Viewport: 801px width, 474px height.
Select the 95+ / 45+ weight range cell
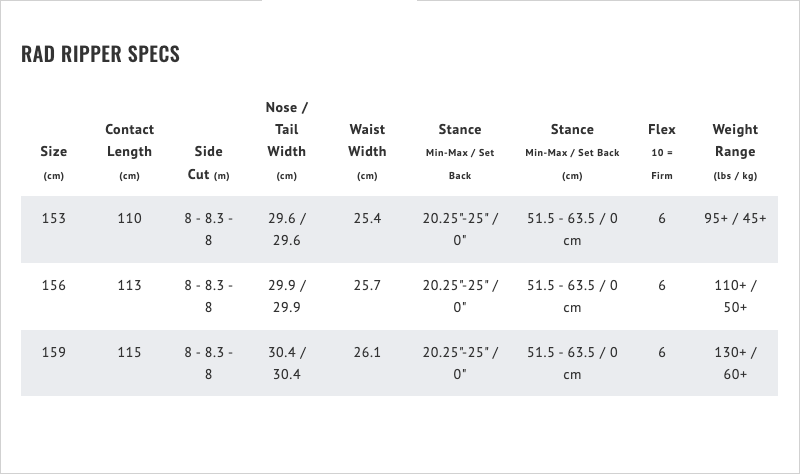tap(735, 218)
